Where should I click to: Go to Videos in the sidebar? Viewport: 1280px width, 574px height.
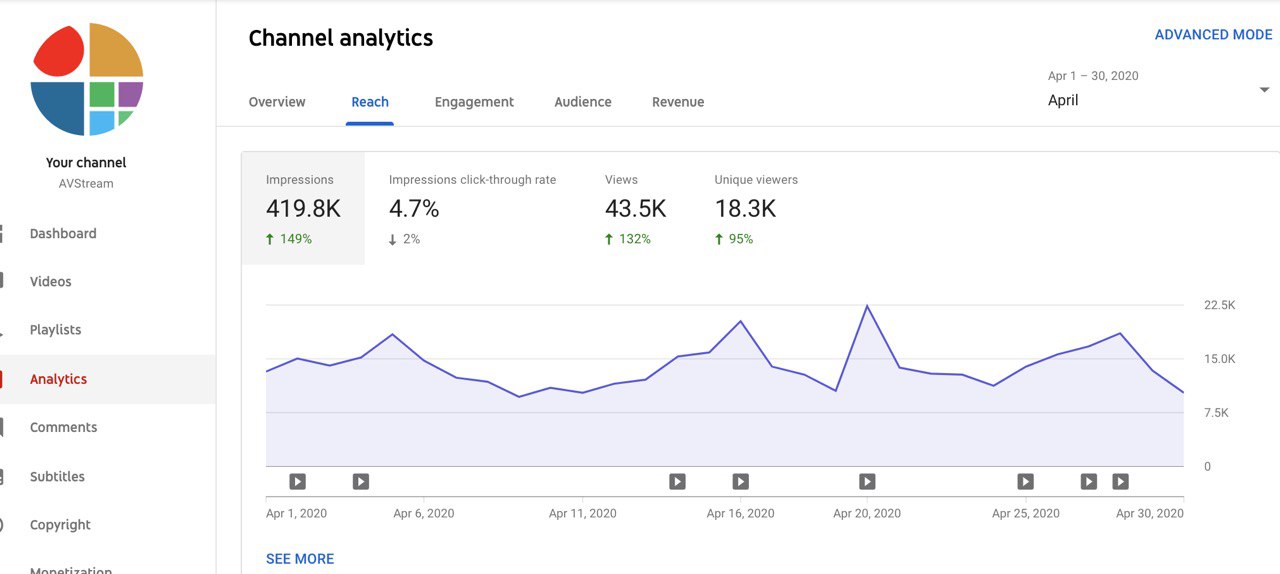coord(51,282)
